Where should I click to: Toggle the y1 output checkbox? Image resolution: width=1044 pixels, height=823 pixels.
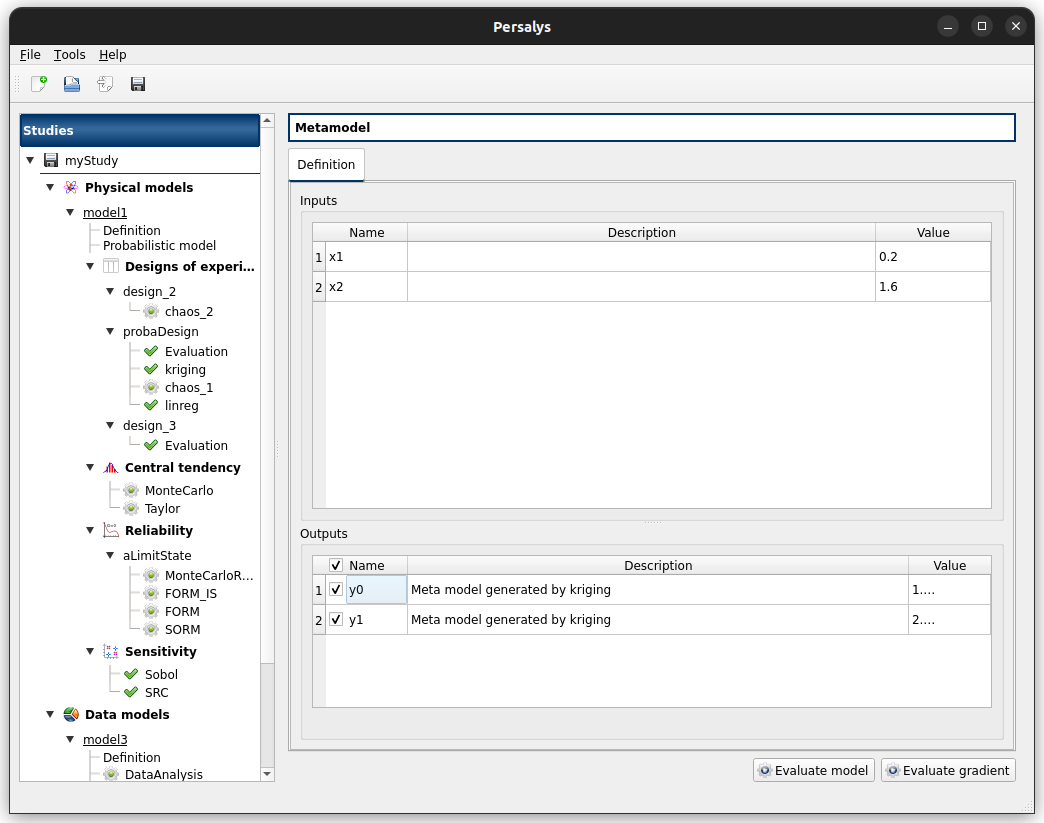[336, 620]
